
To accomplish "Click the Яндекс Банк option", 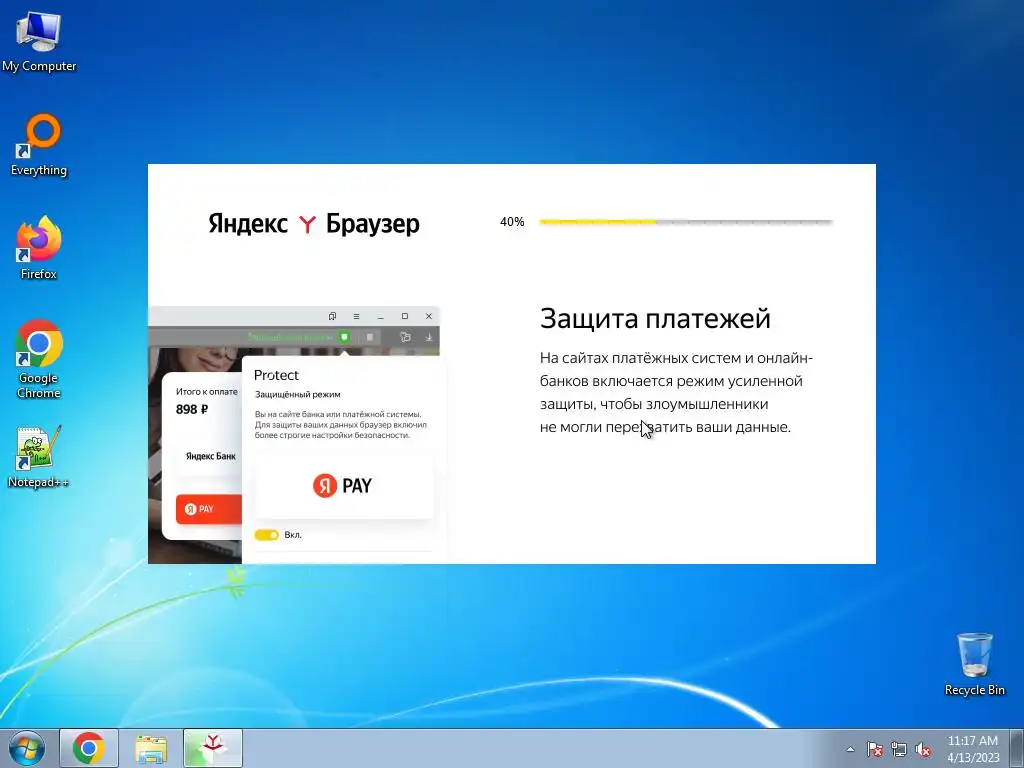I will click(209, 456).
